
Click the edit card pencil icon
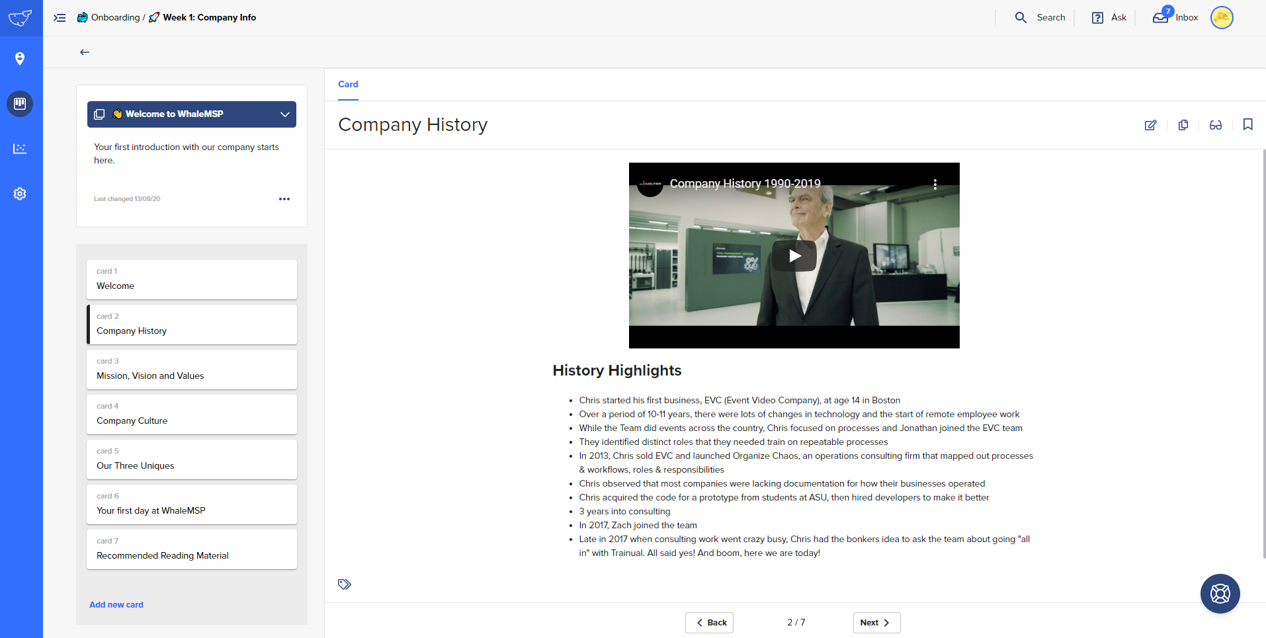(x=1150, y=125)
